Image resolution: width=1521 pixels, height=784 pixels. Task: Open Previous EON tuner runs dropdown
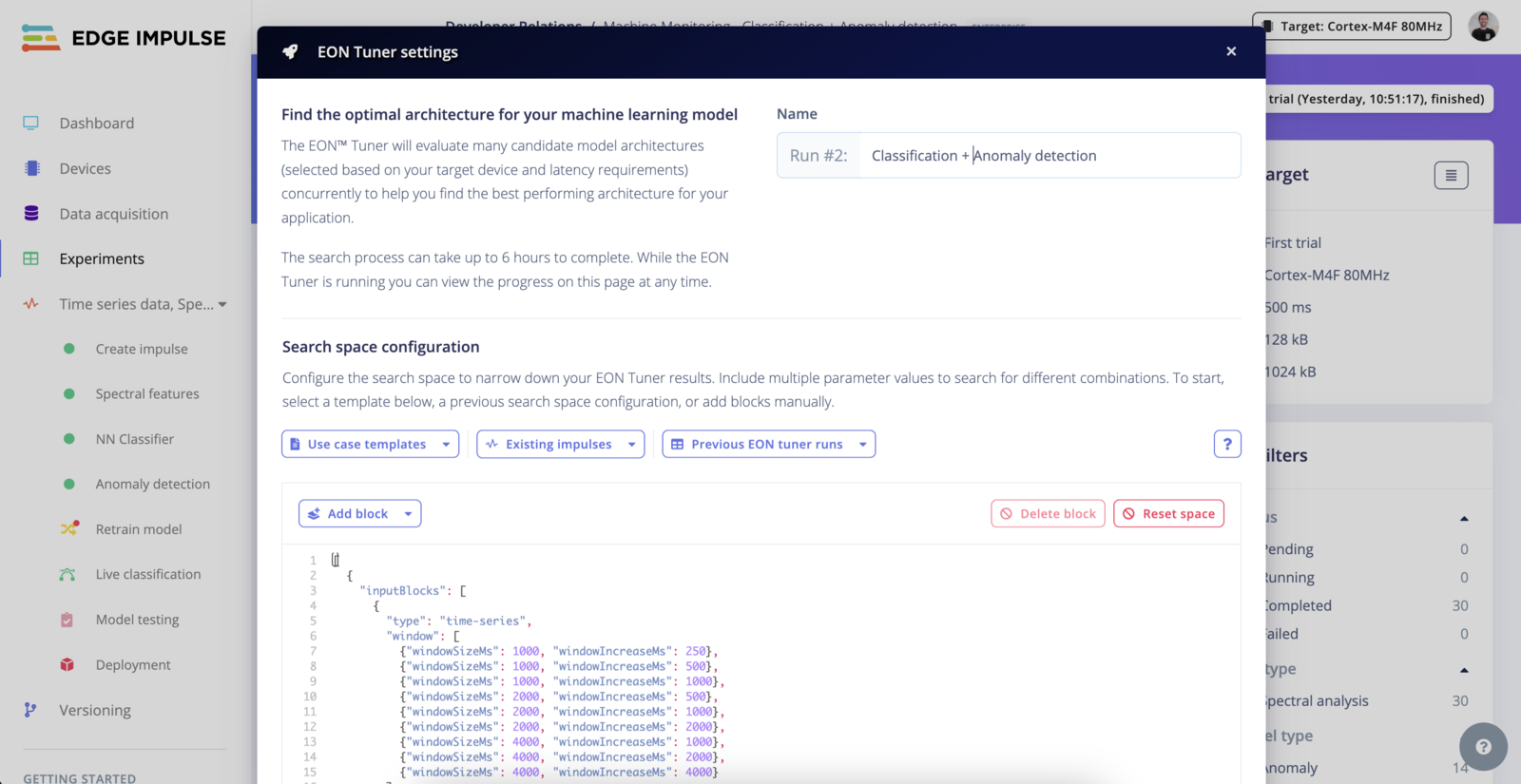(768, 444)
